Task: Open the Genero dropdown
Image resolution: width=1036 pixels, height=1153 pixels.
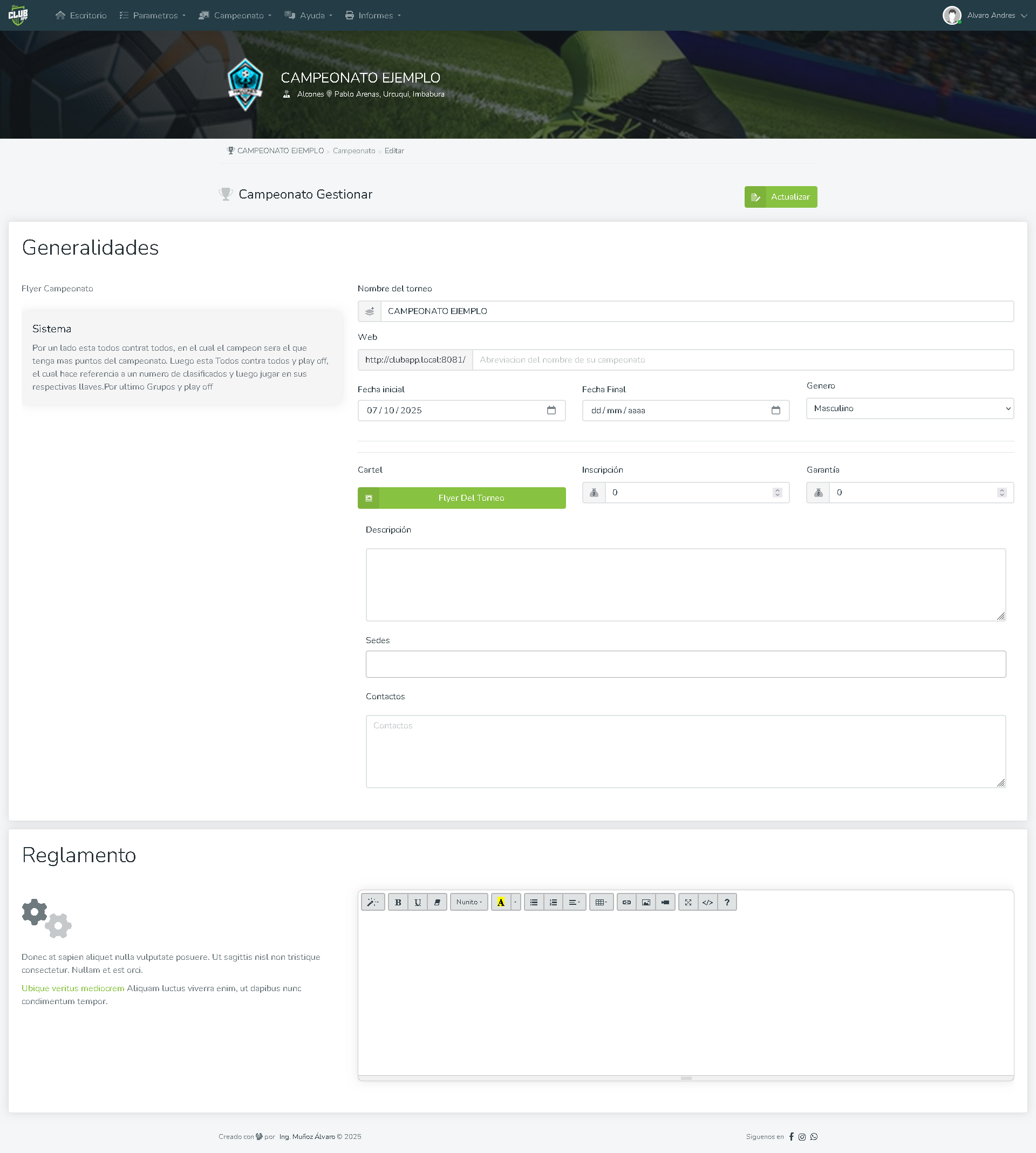Action: [x=910, y=408]
